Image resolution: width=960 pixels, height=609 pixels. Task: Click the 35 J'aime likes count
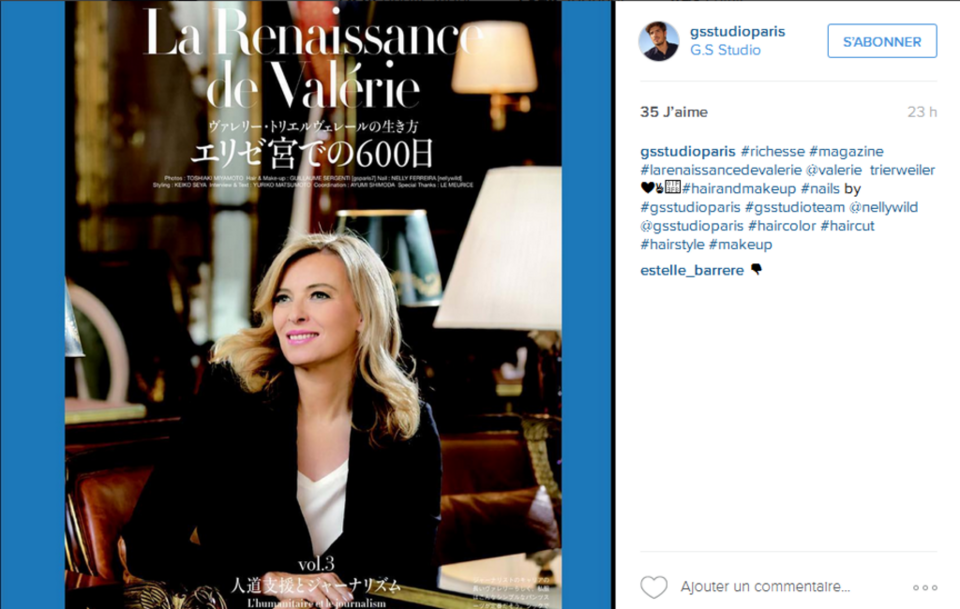(674, 112)
